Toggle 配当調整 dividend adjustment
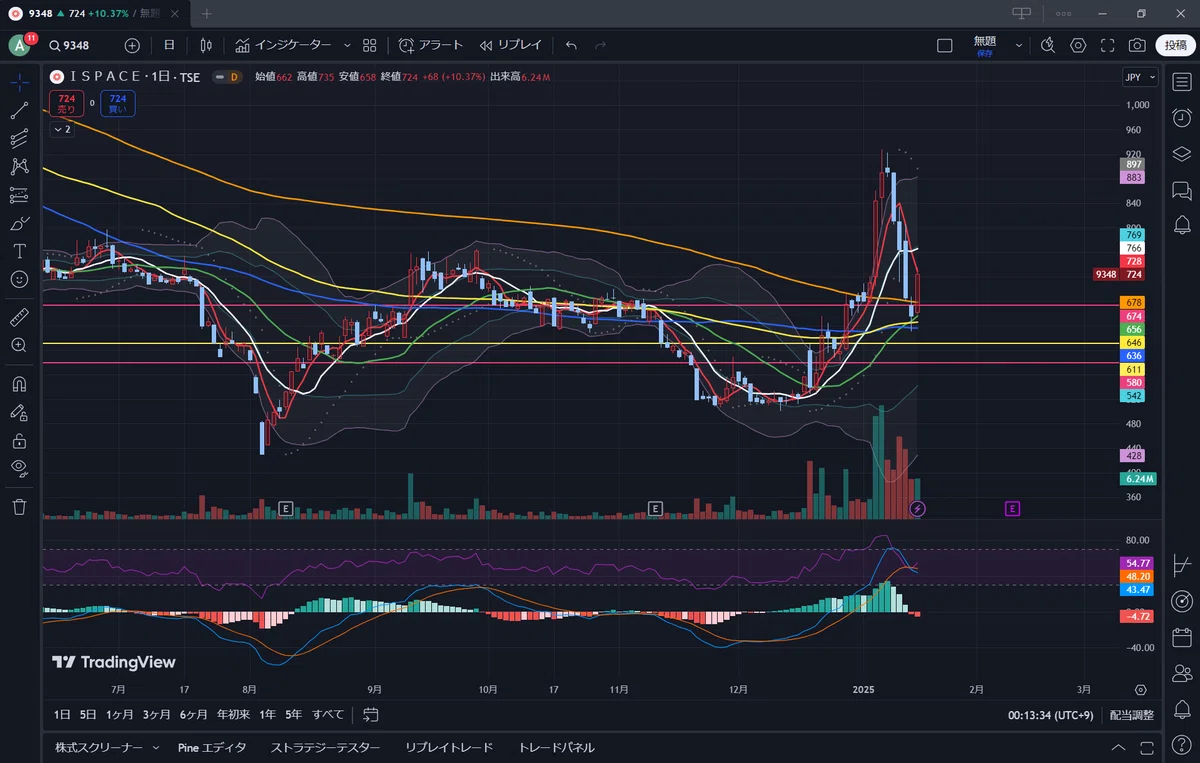 coord(1132,715)
